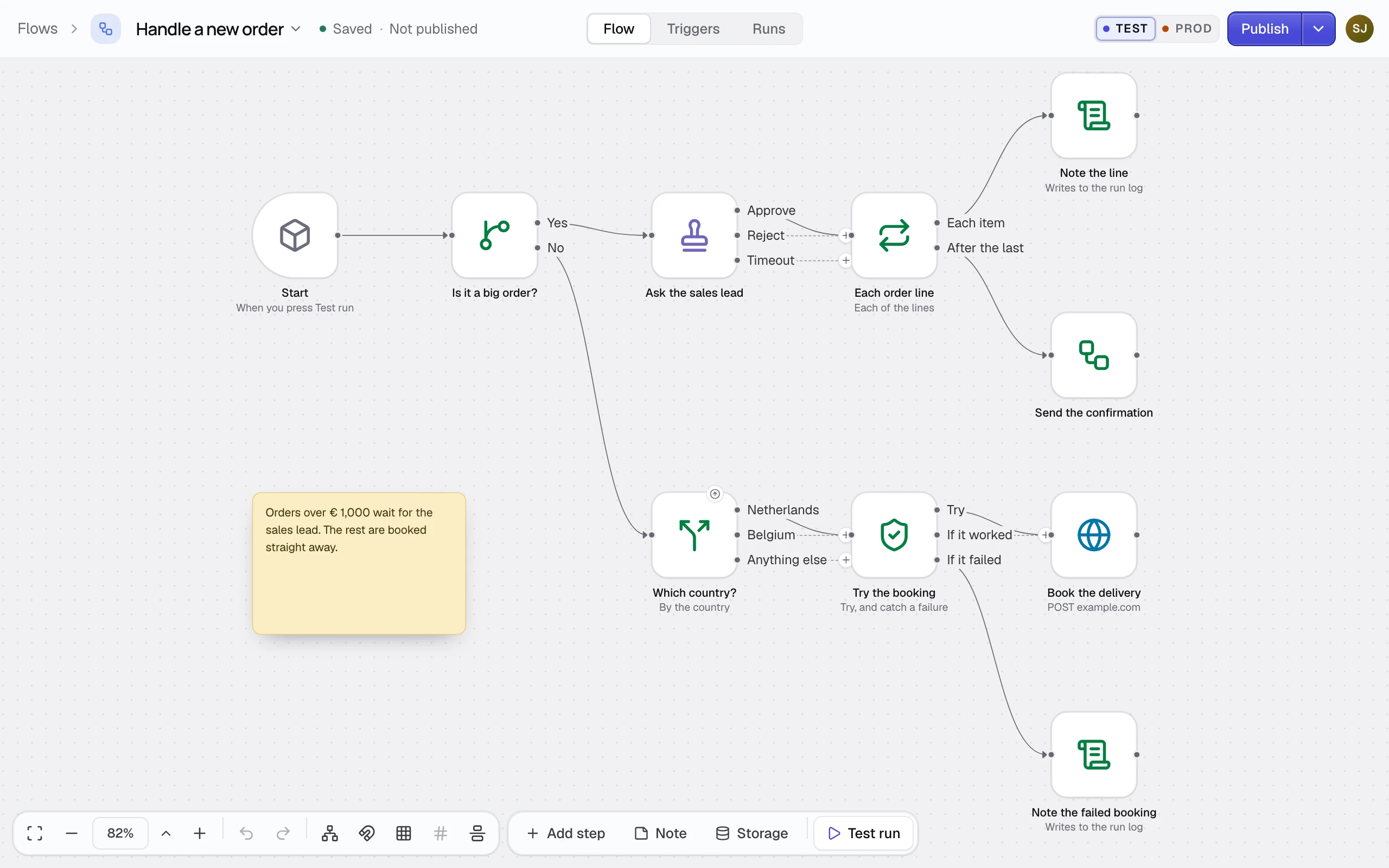This screenshot has height=868, width=1389.
Task: Click the Add step button
Action: tap(565, 833)
